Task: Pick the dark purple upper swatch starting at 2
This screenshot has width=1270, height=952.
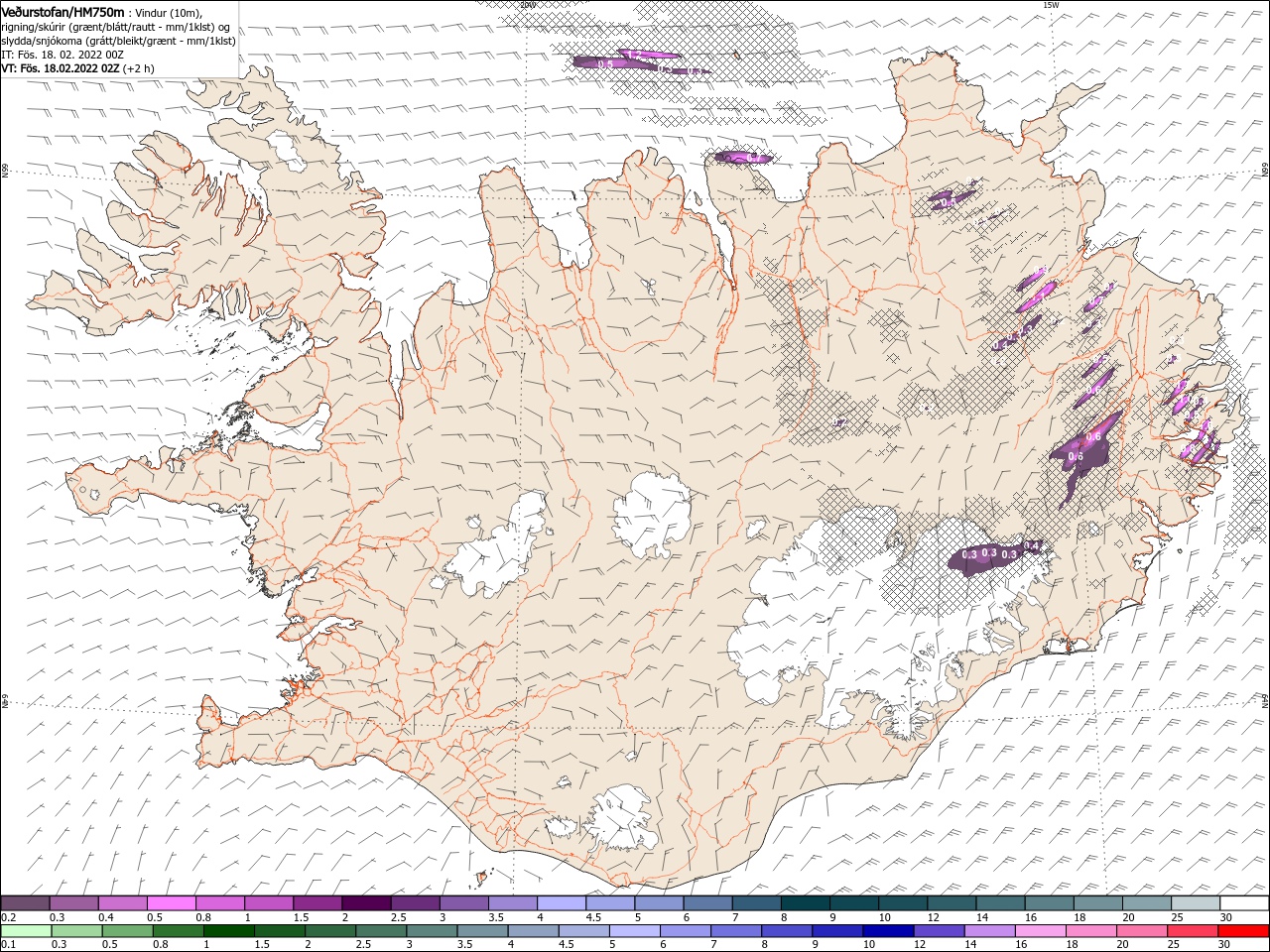Action: point(366,903)
